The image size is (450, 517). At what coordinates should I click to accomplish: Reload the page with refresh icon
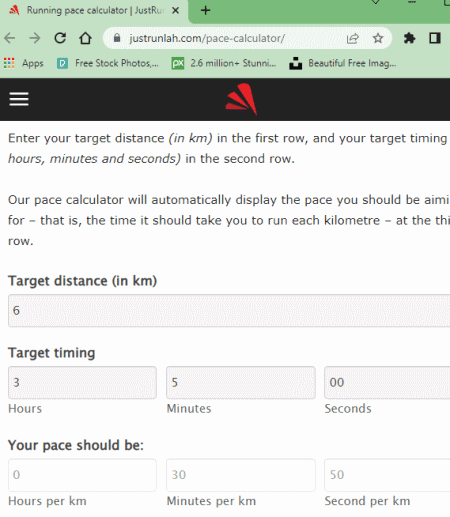pos(60,38)
